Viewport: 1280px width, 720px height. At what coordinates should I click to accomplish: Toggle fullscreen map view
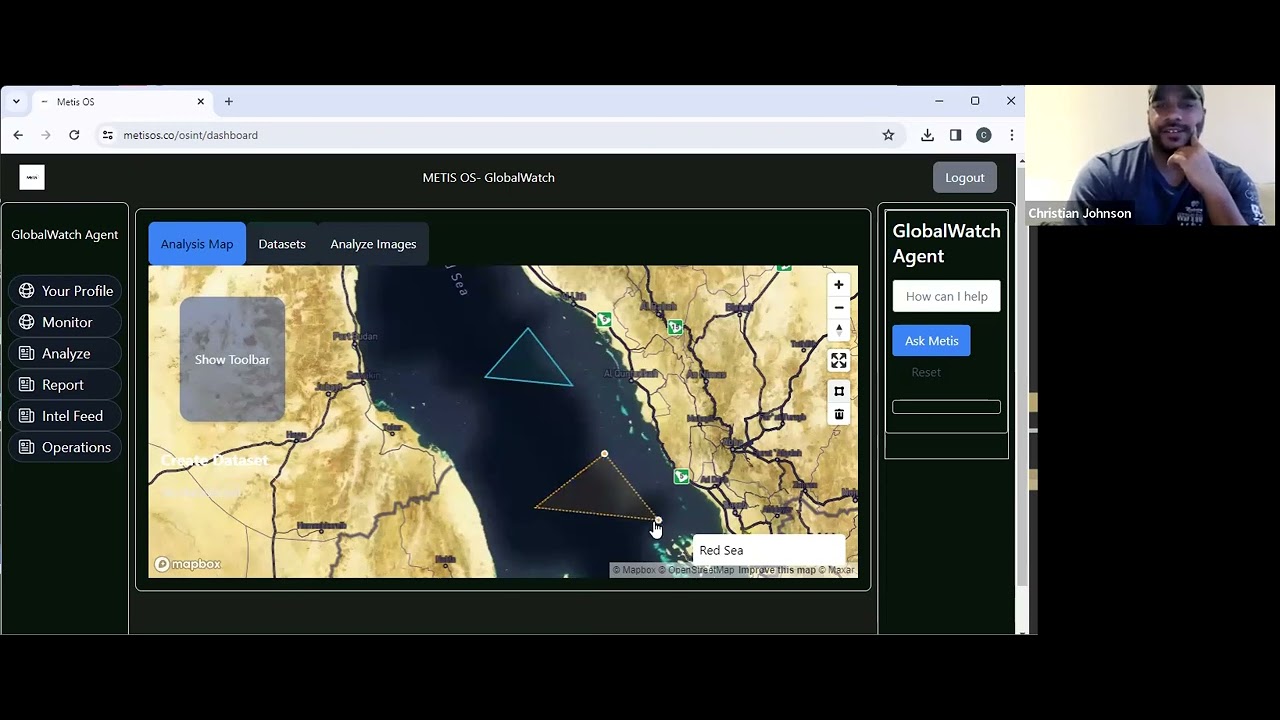(839, 360)
